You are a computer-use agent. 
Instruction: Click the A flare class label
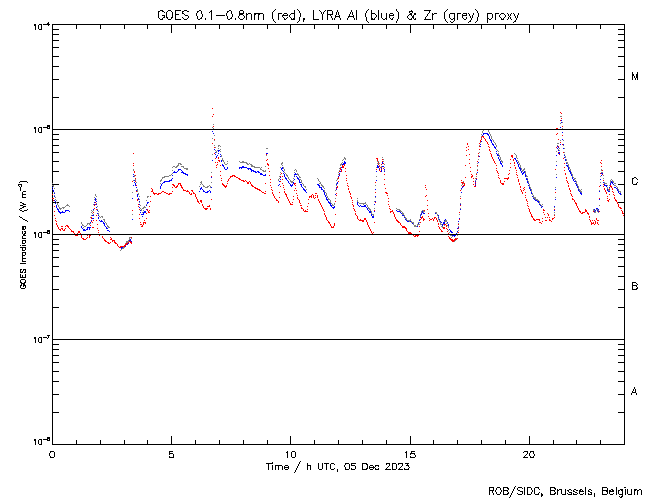pos(635,392)
